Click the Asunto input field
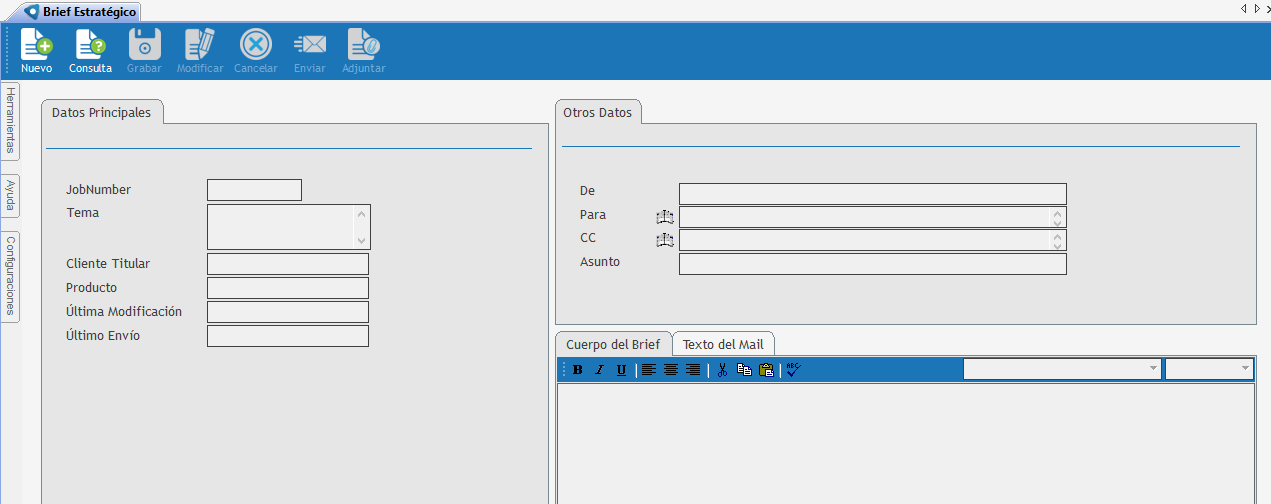Viewport: 1271px width, 504px height. coord(872,264)
